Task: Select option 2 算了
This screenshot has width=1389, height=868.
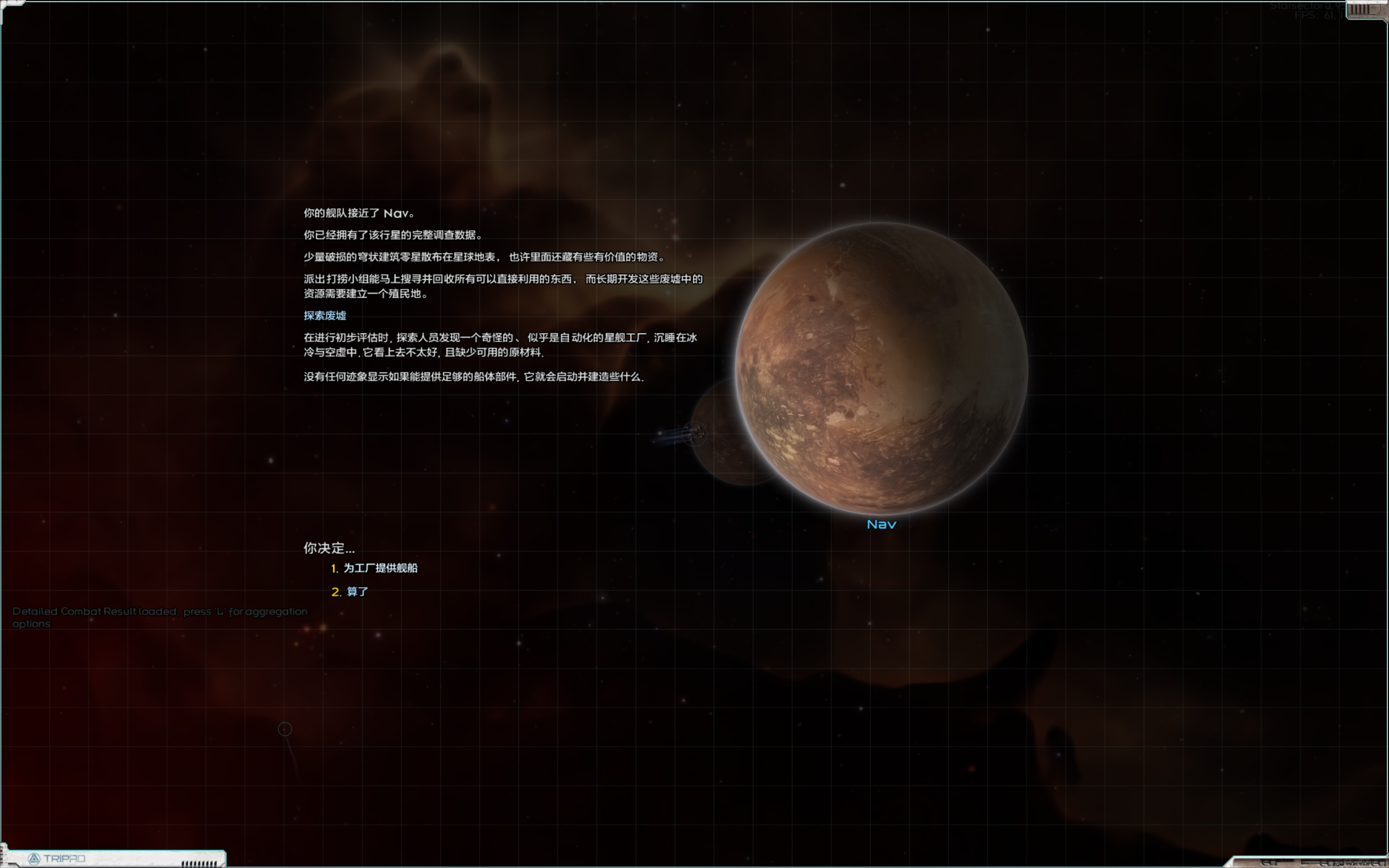Action: coord(357,591)
